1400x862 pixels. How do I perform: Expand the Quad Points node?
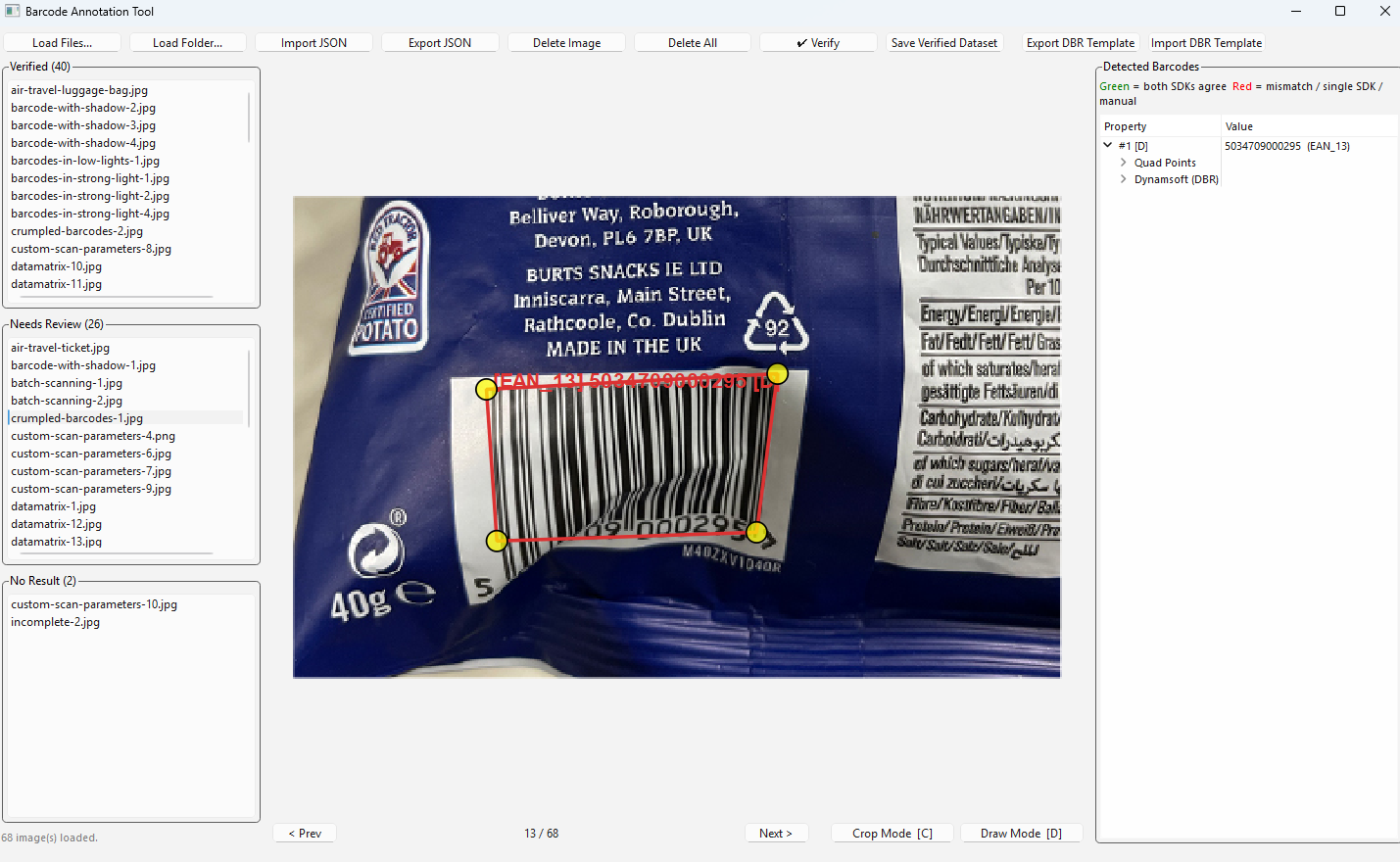(1123, 162)
